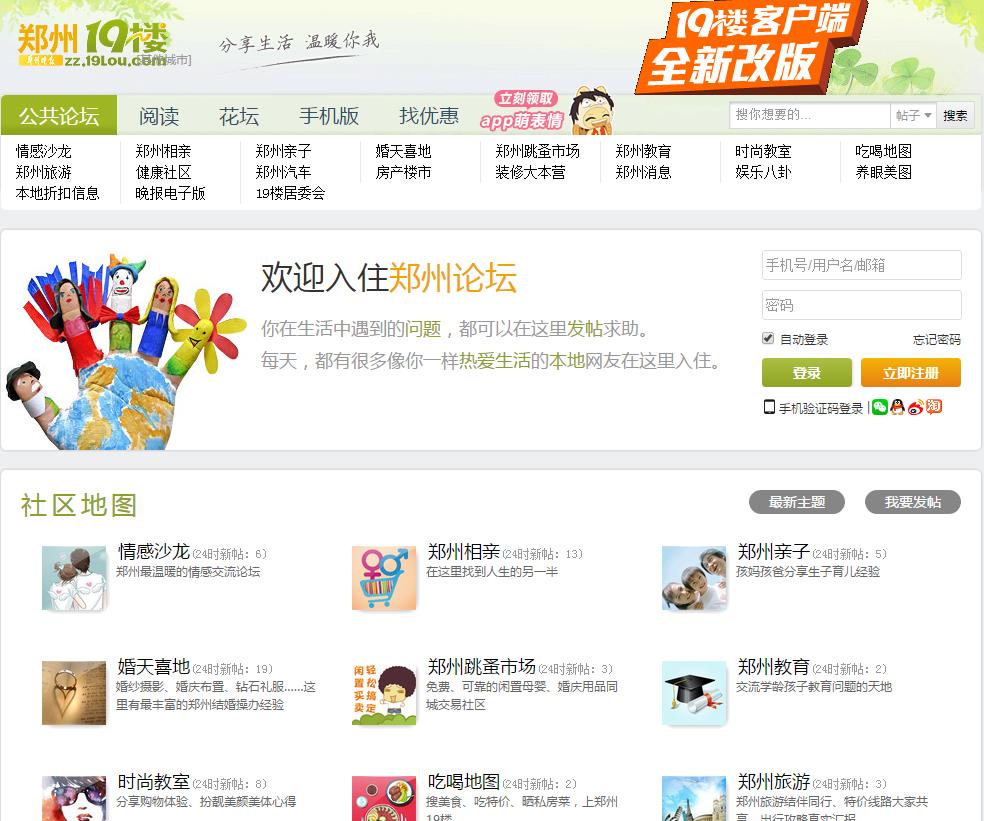Image resolution: width=984 pixels, height=821 pixels.
Task: Open the 找优惠 tab
Action: pos(429,115)
